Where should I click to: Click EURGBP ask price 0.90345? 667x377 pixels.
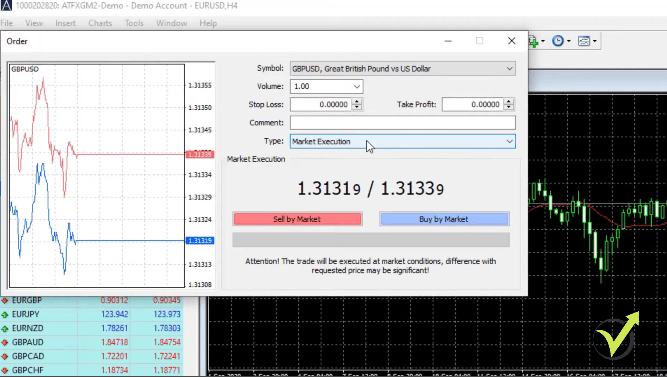167,301
